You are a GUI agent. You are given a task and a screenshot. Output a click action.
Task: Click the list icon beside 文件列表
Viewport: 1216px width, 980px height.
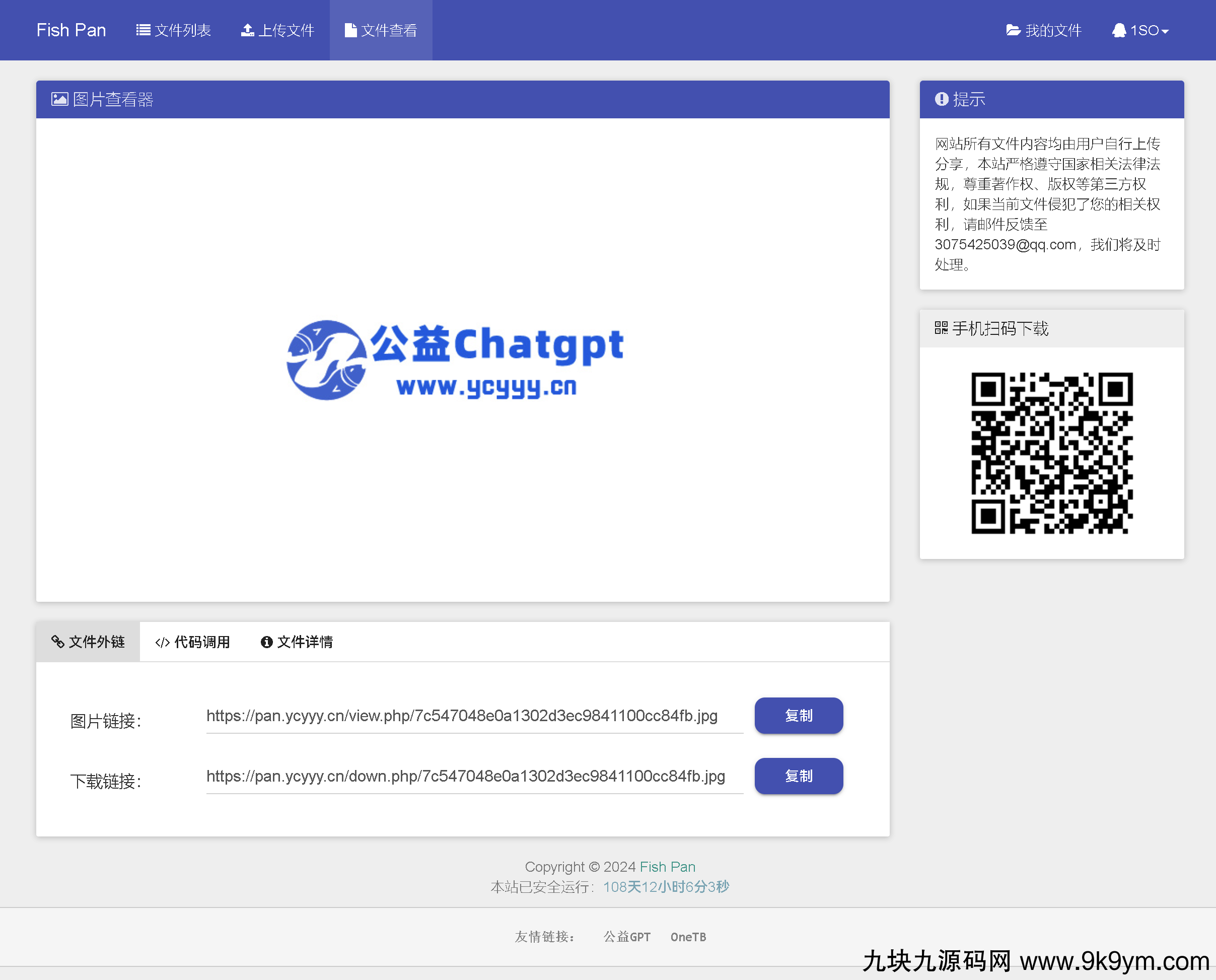click(143, 30)
